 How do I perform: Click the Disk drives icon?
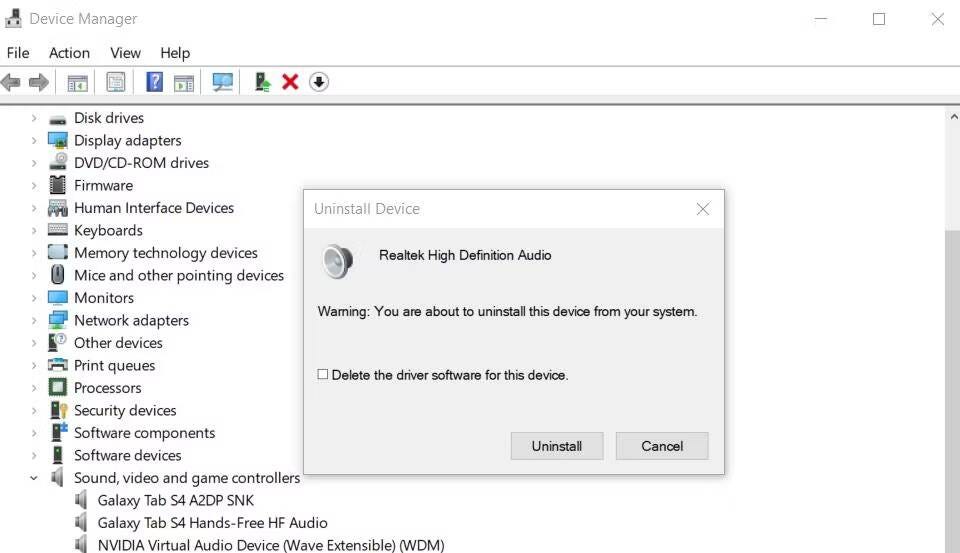pos(58,119)
